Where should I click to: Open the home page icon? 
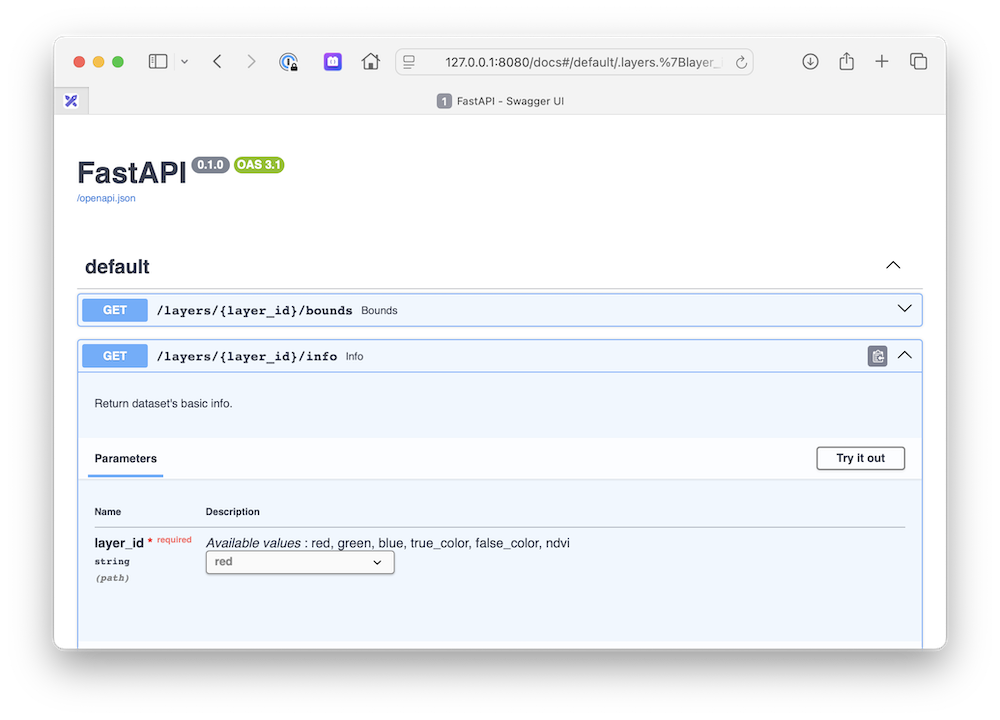pyautogui.click(x=371, y=62)
